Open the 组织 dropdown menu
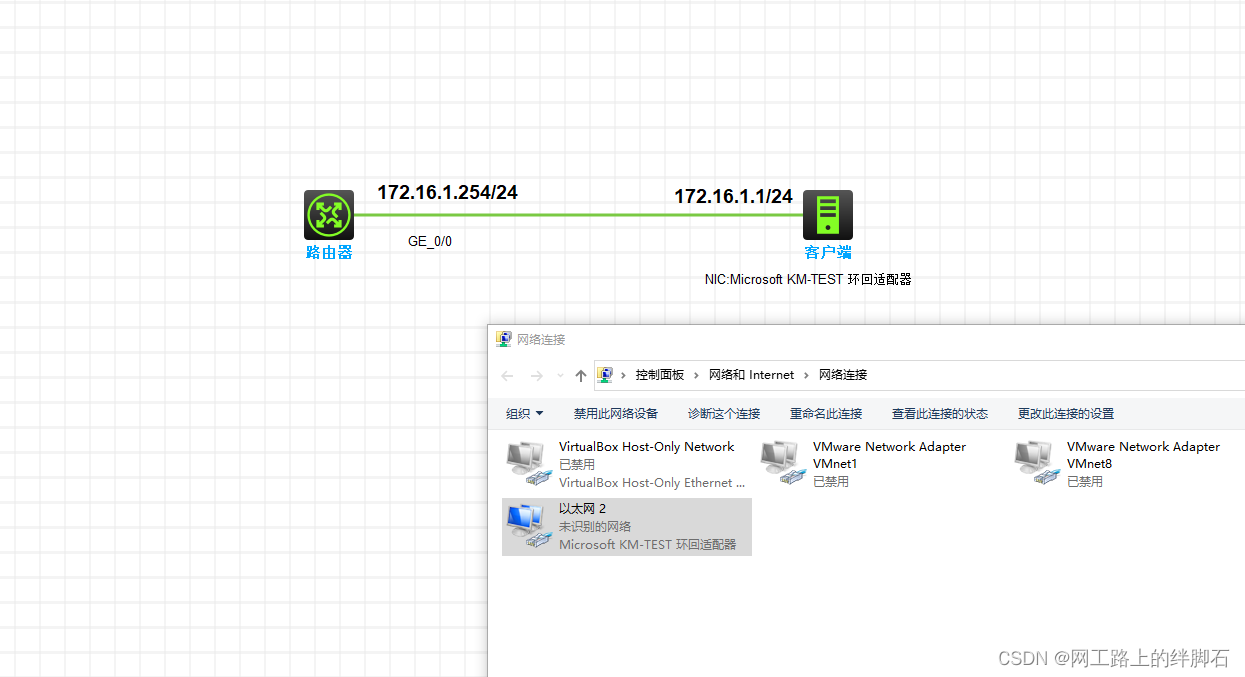This screenshot has width=1245, height=677. click(x=524, y=412)
